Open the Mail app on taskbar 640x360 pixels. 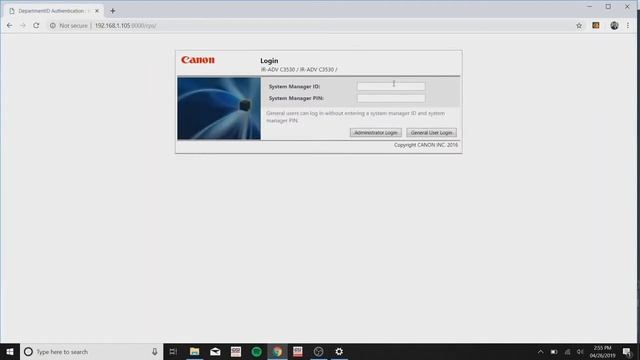point(215,352)
